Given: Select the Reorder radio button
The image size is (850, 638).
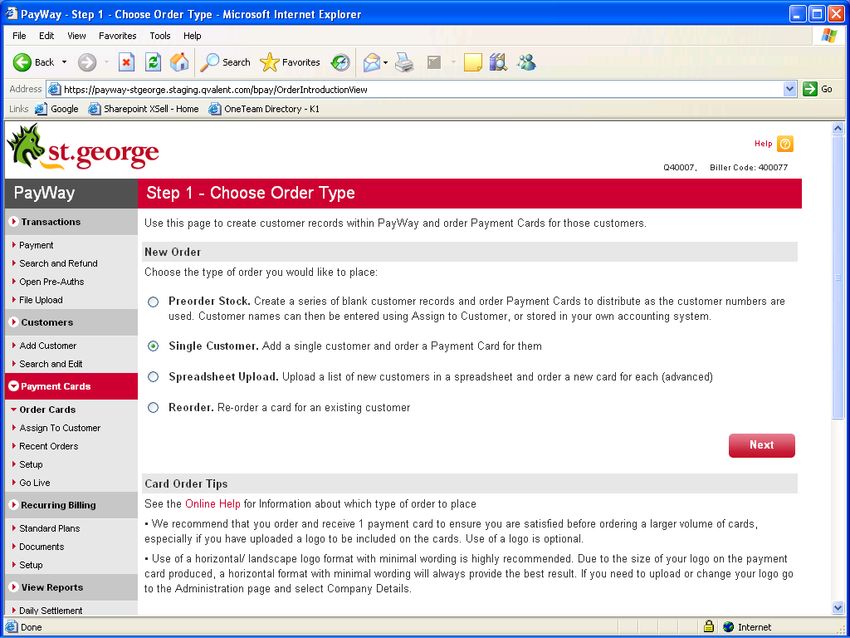Looking at the screenshot, I should (153, 408).
